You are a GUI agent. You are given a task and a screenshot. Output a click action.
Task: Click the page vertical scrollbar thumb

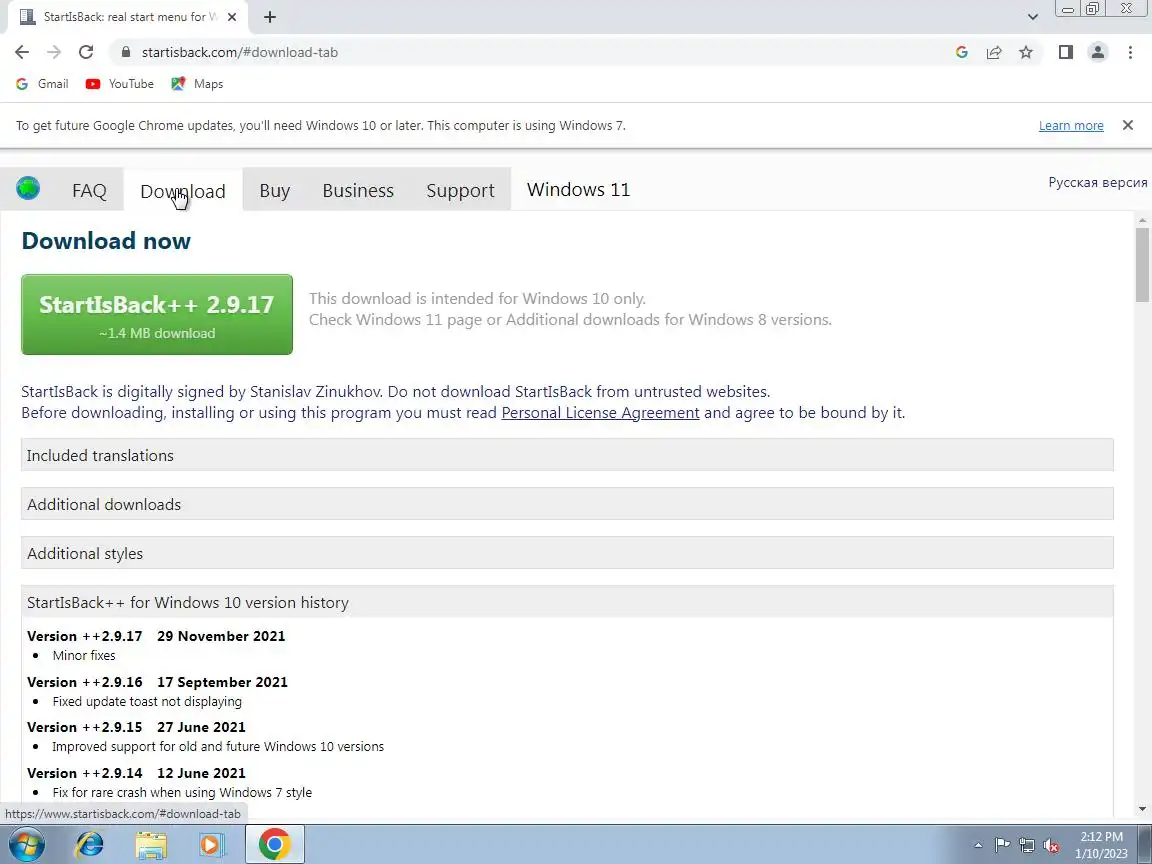(1142, 264)
